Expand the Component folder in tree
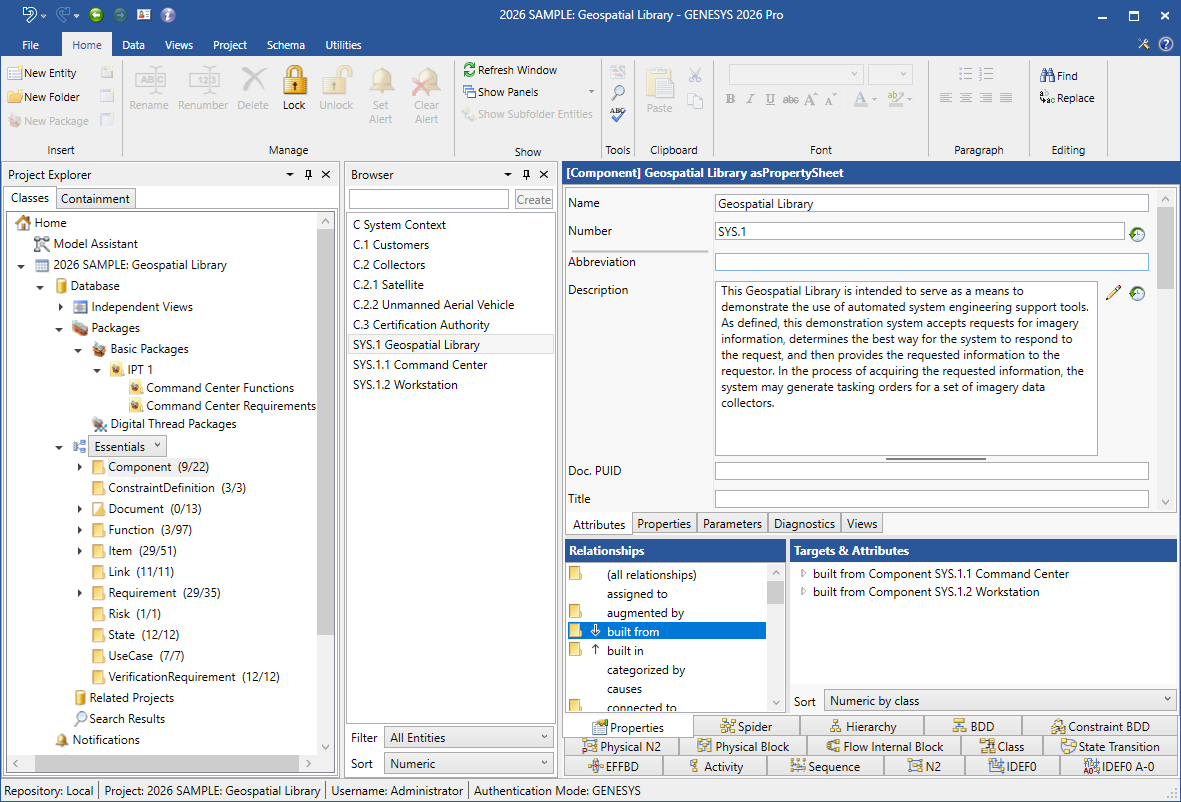 coord(80,467)
